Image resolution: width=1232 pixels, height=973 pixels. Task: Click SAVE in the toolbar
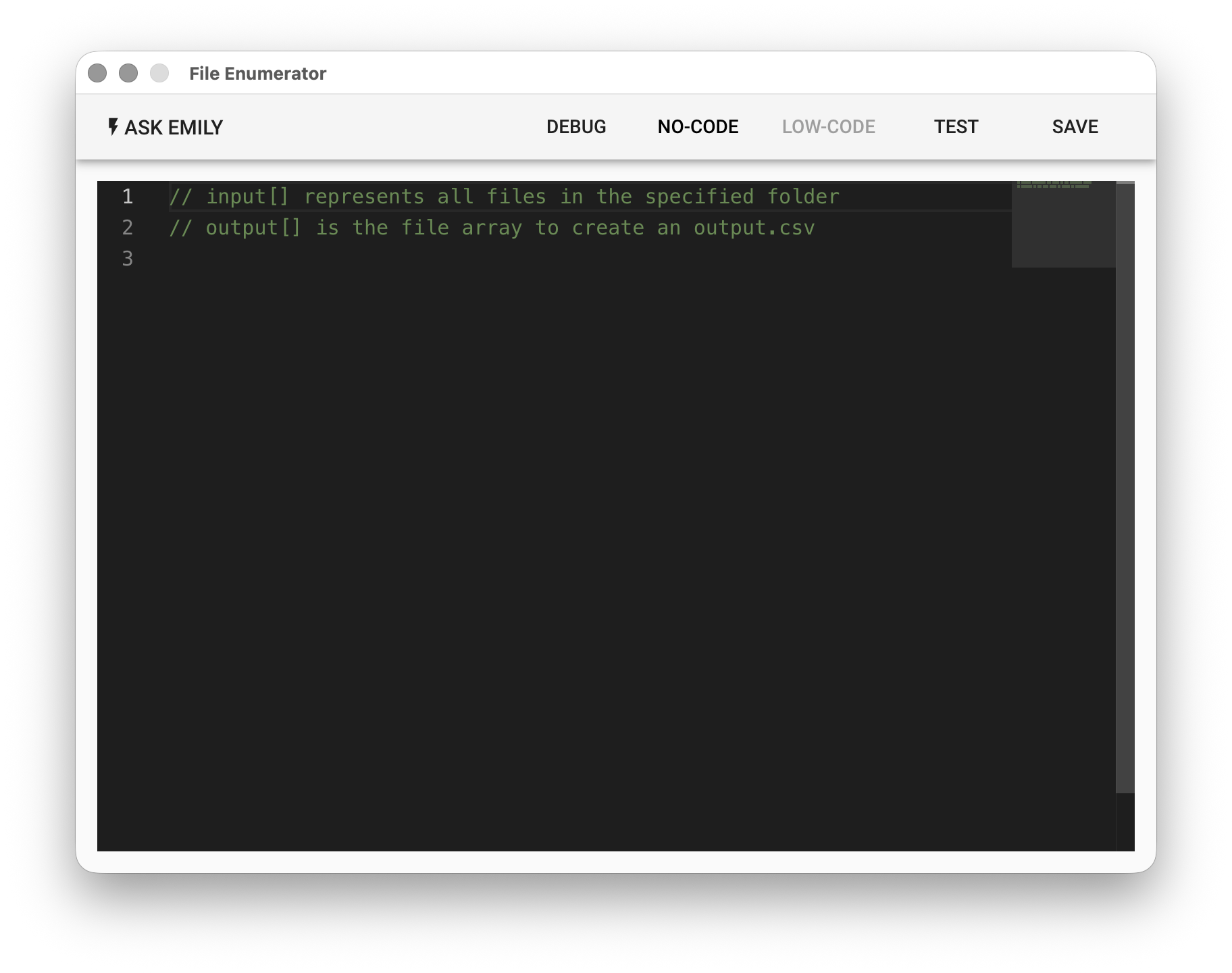tap(1075, 127)
